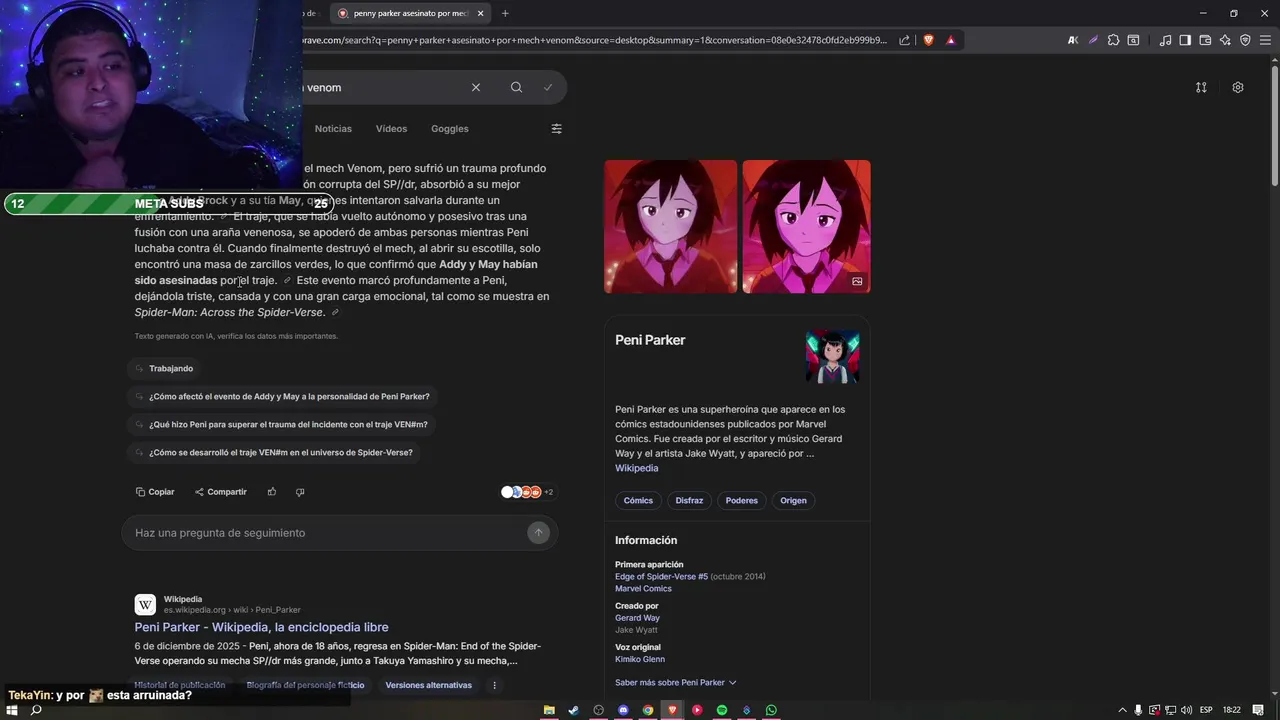Open Brave Search settings gear icon

1238,87
